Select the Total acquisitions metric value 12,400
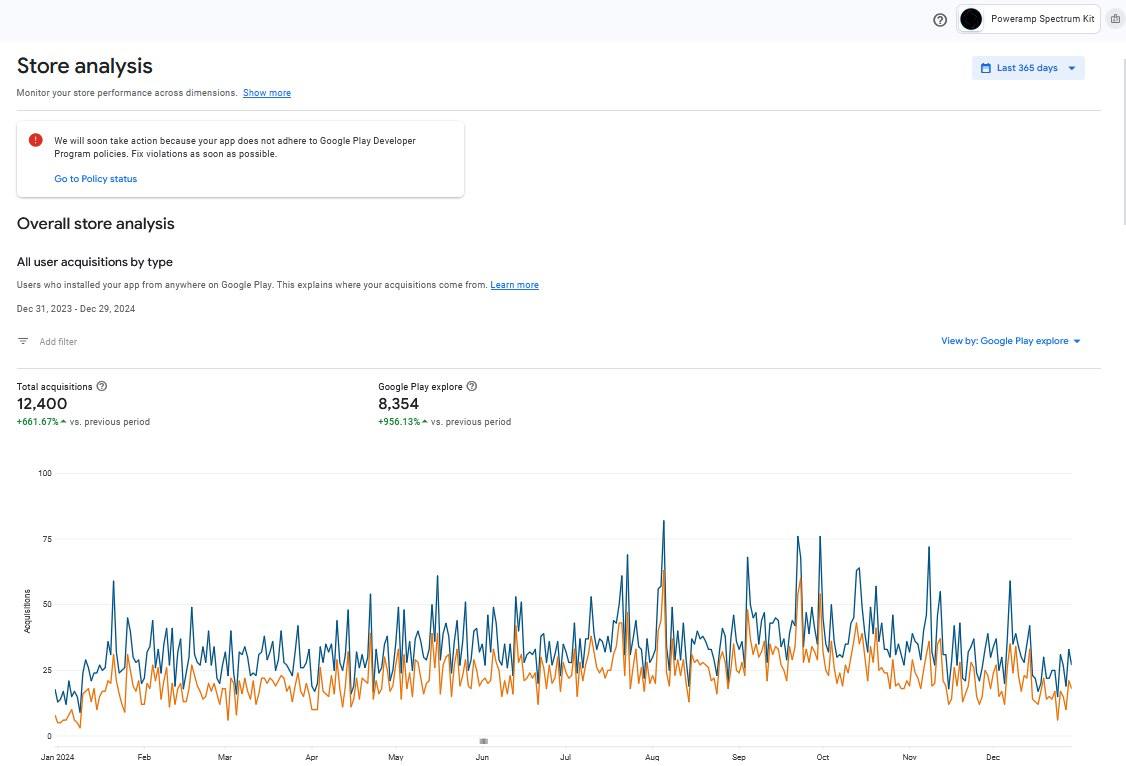 click(42, 404)
